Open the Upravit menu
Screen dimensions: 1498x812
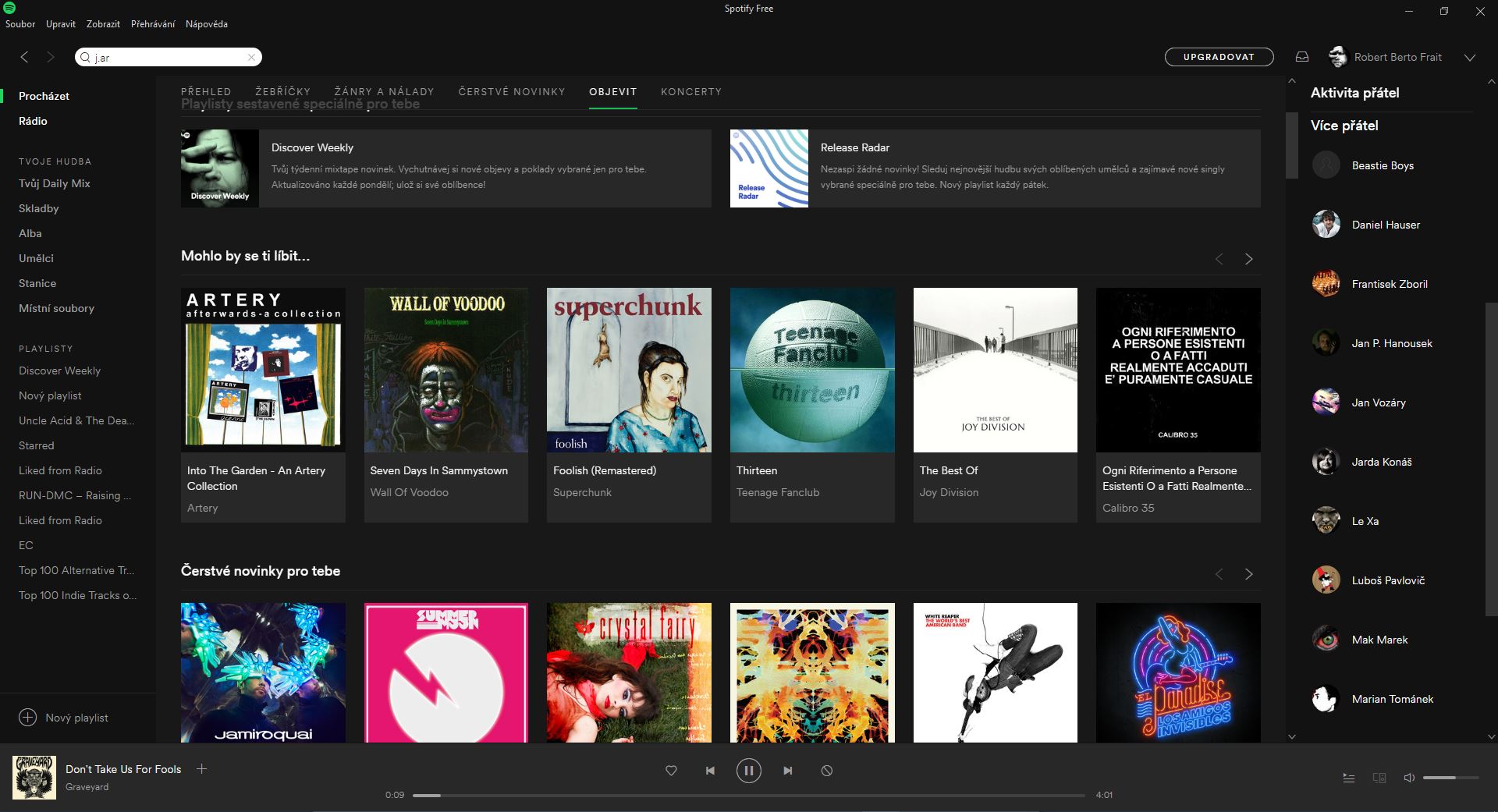(x=61, y=24)
